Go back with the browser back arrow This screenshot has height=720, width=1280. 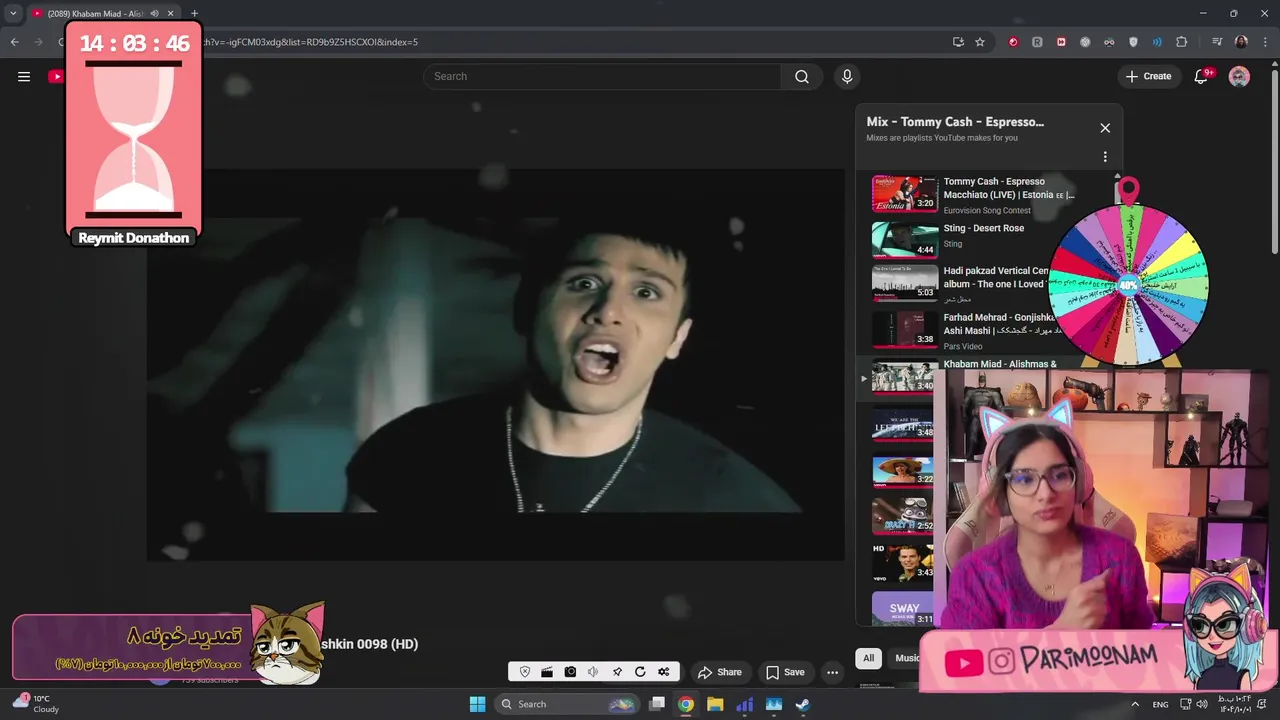(x=14, y=42)
